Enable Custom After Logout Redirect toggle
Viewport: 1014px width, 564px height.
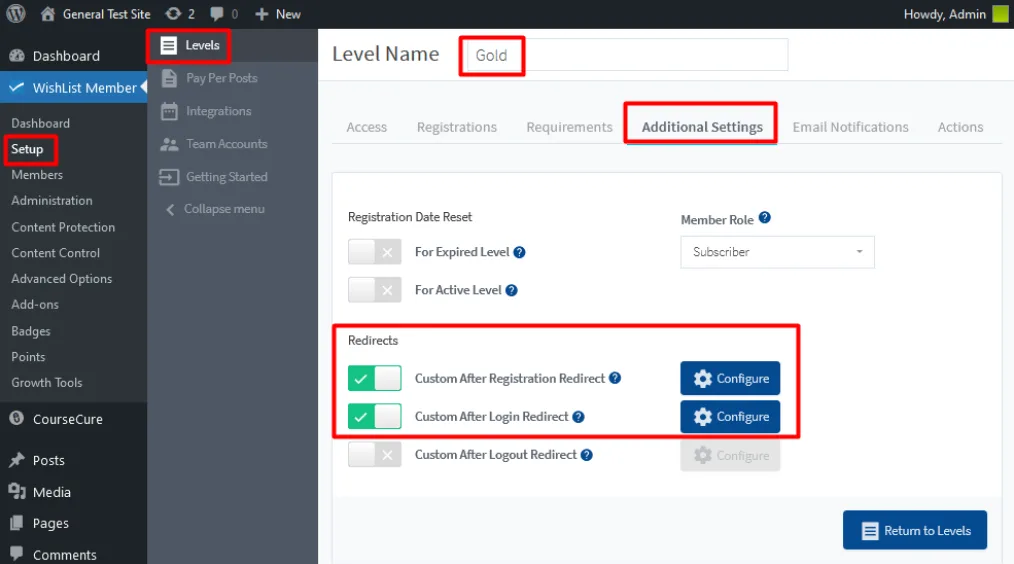pyautogui.click(x=374, y=455)
